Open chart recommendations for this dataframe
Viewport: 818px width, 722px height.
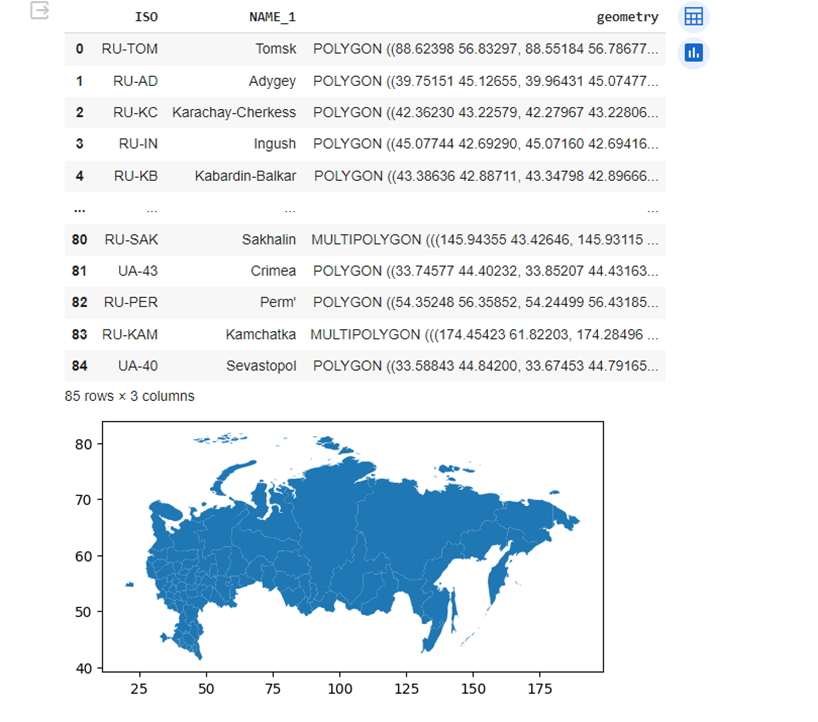[x=694, y=54]
